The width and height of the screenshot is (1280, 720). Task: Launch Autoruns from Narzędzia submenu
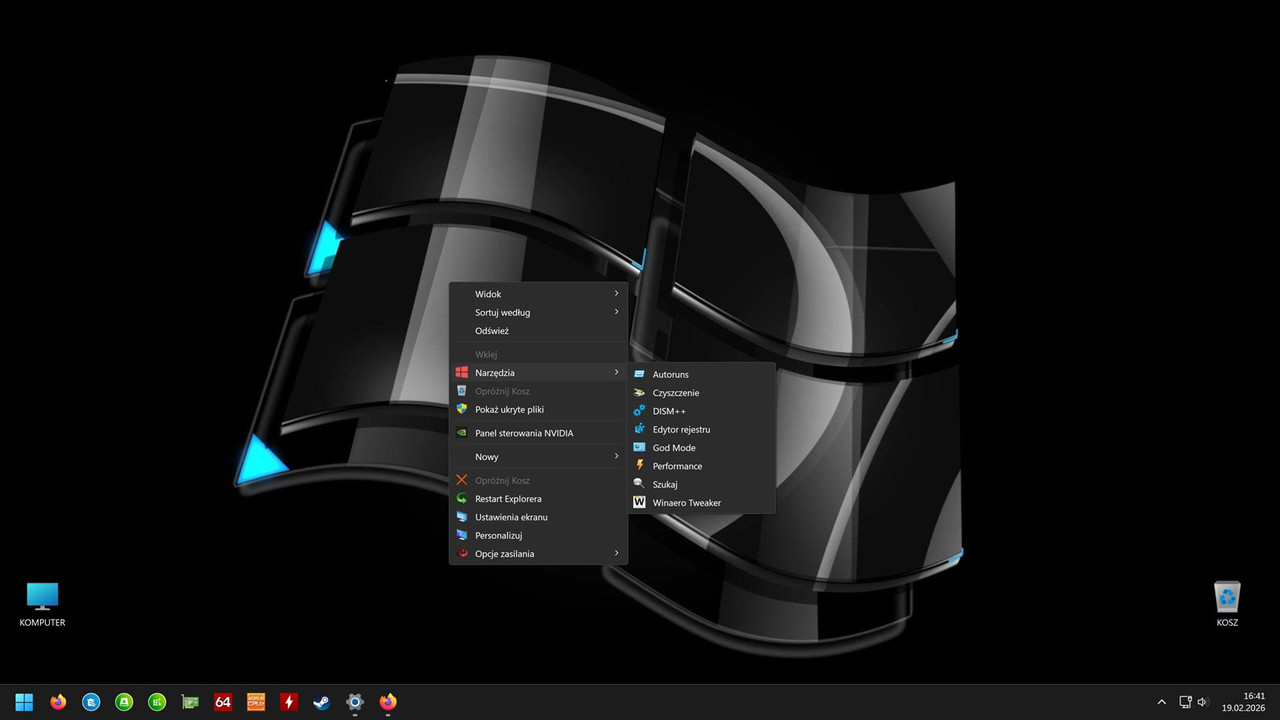pyautogui.click(x=702, y=374)
